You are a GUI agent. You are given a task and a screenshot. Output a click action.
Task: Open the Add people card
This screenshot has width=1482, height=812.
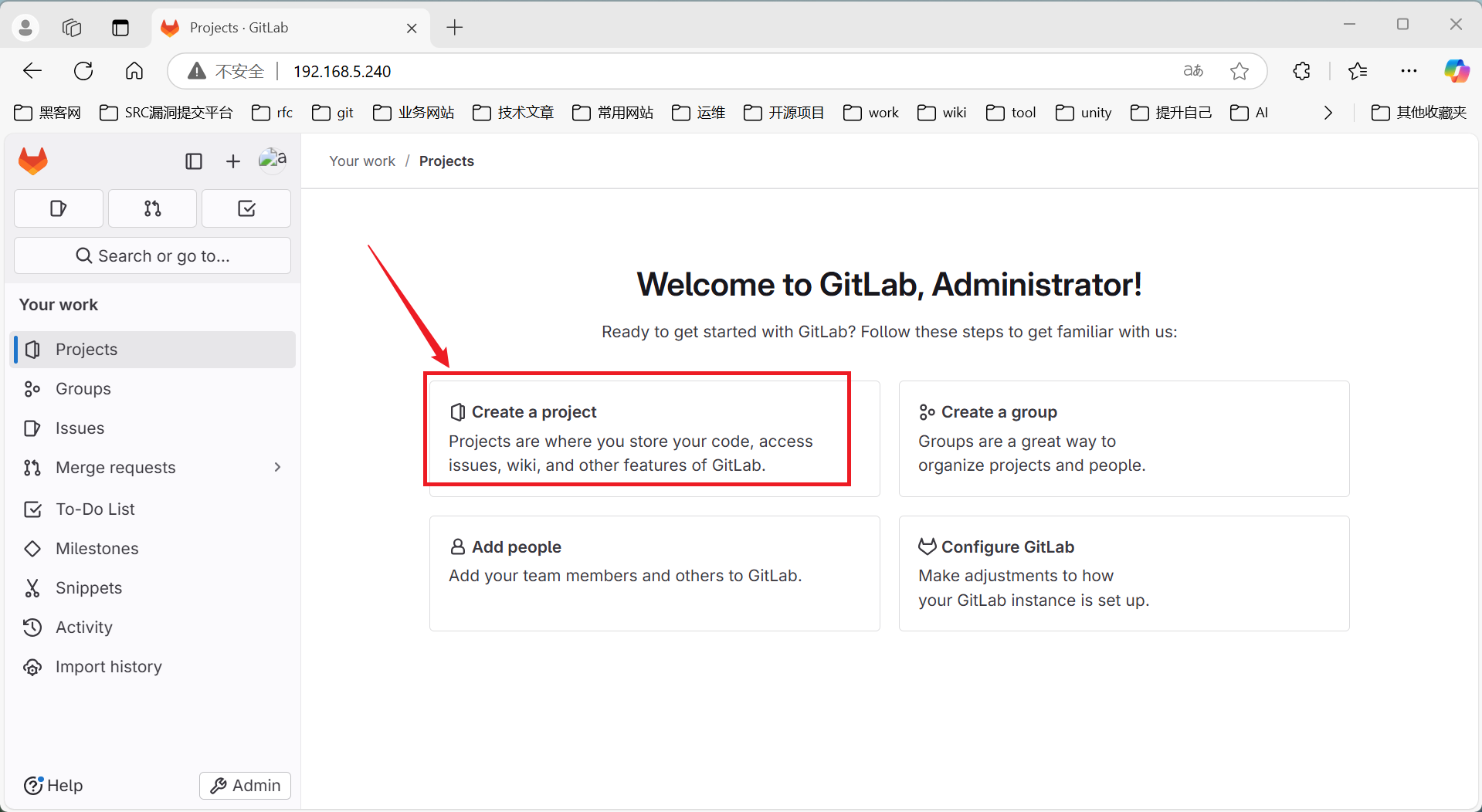[x=654, y=573]
